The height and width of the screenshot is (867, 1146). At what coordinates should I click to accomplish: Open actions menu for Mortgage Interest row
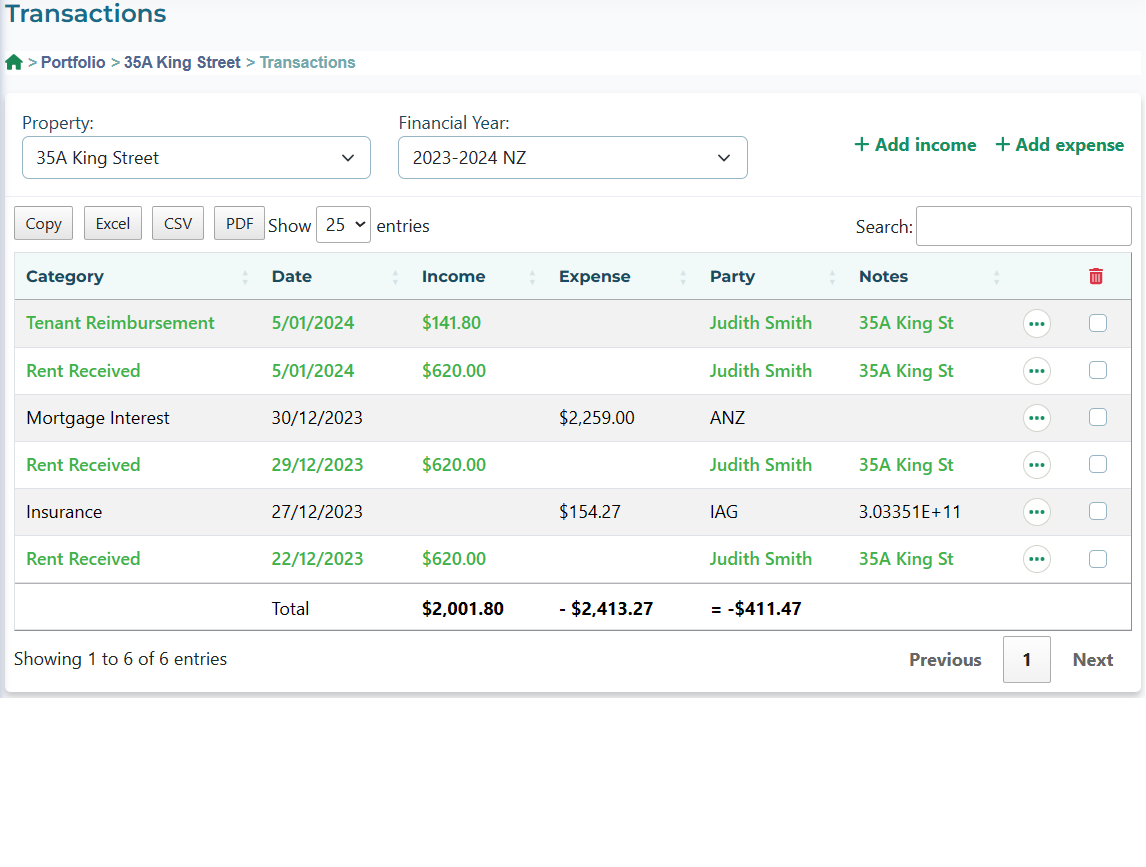(x=1037, y=418)
